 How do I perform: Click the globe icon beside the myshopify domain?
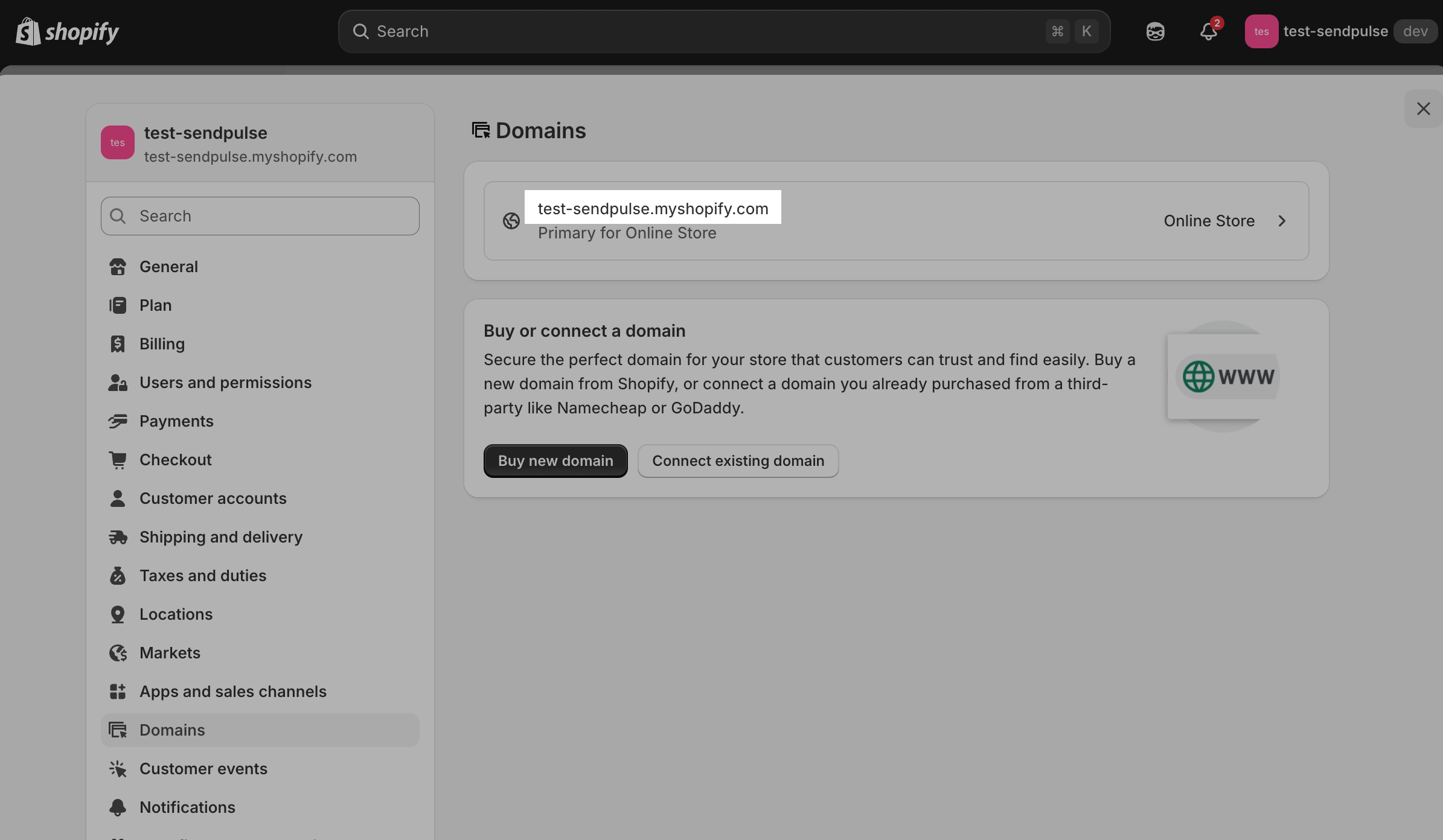[x=511, y=221]
